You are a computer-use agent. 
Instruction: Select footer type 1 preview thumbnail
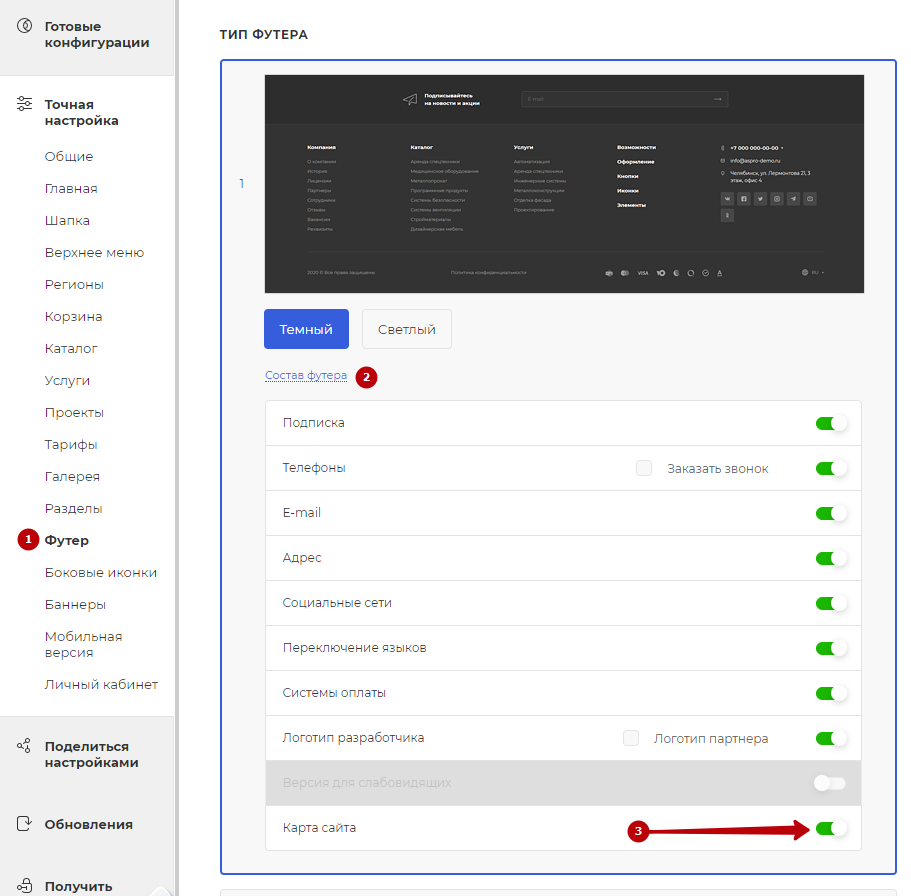[564, 184]
